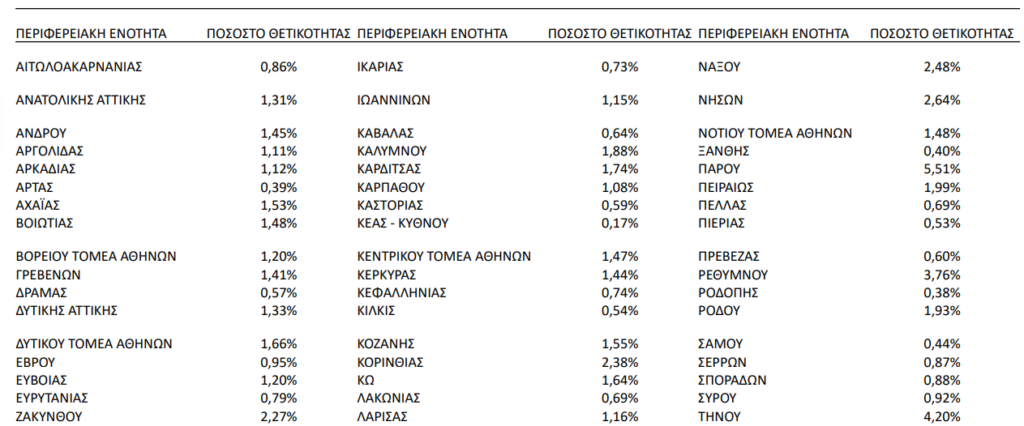The width and height of the screenshot is (1024, 426).
Task: Click the ΑΙΤΩΛΟΑΚΑΡΝΑΝΙΑΣ row label
Action: coord(79,67)
